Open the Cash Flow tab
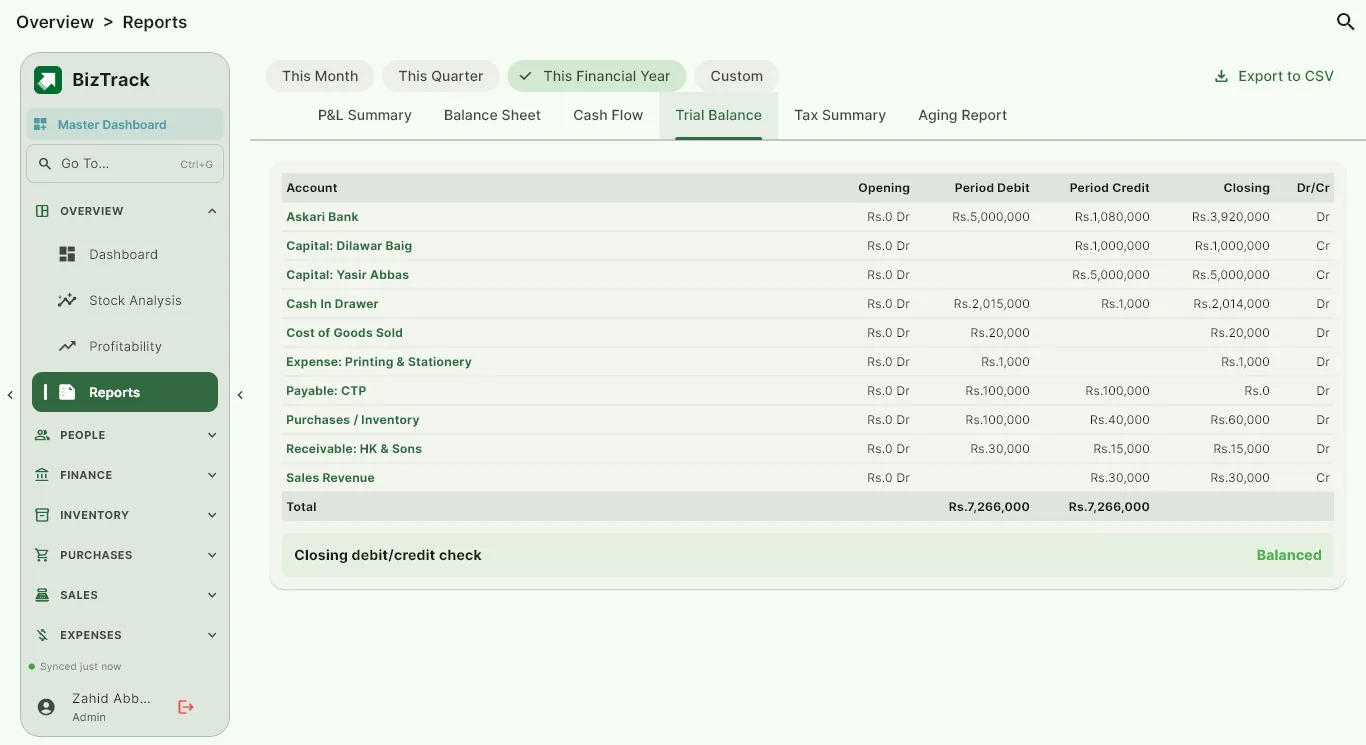This screenshot has width=1366, height=745. 608,115
